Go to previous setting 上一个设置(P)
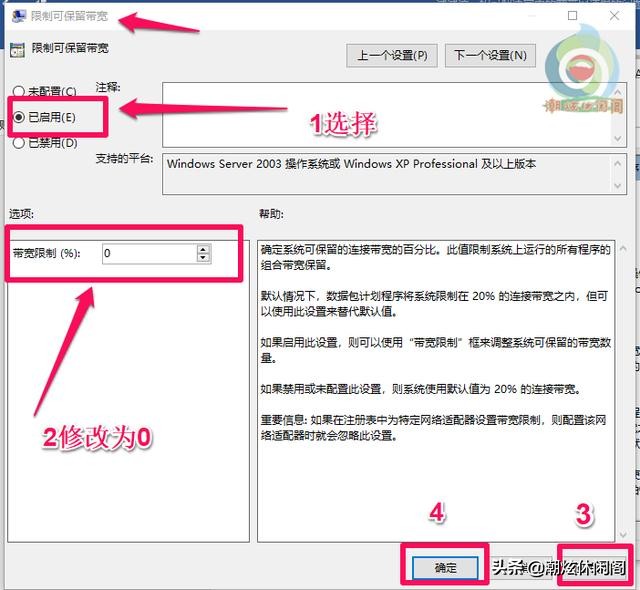 [x=392, y=55]
